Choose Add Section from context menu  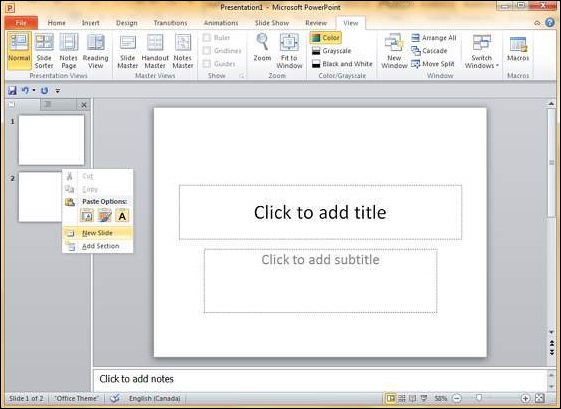(x=98, y=246)
